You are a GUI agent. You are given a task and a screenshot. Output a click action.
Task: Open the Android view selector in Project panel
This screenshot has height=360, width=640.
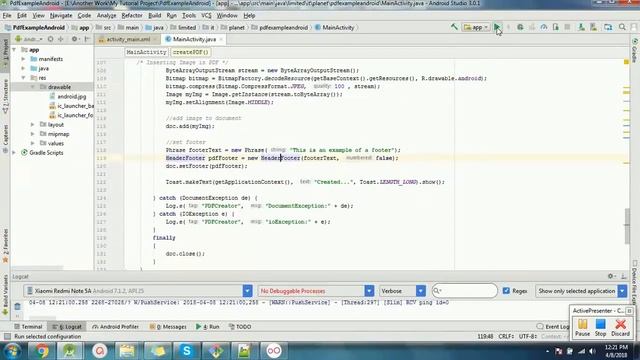click(29, 39)
